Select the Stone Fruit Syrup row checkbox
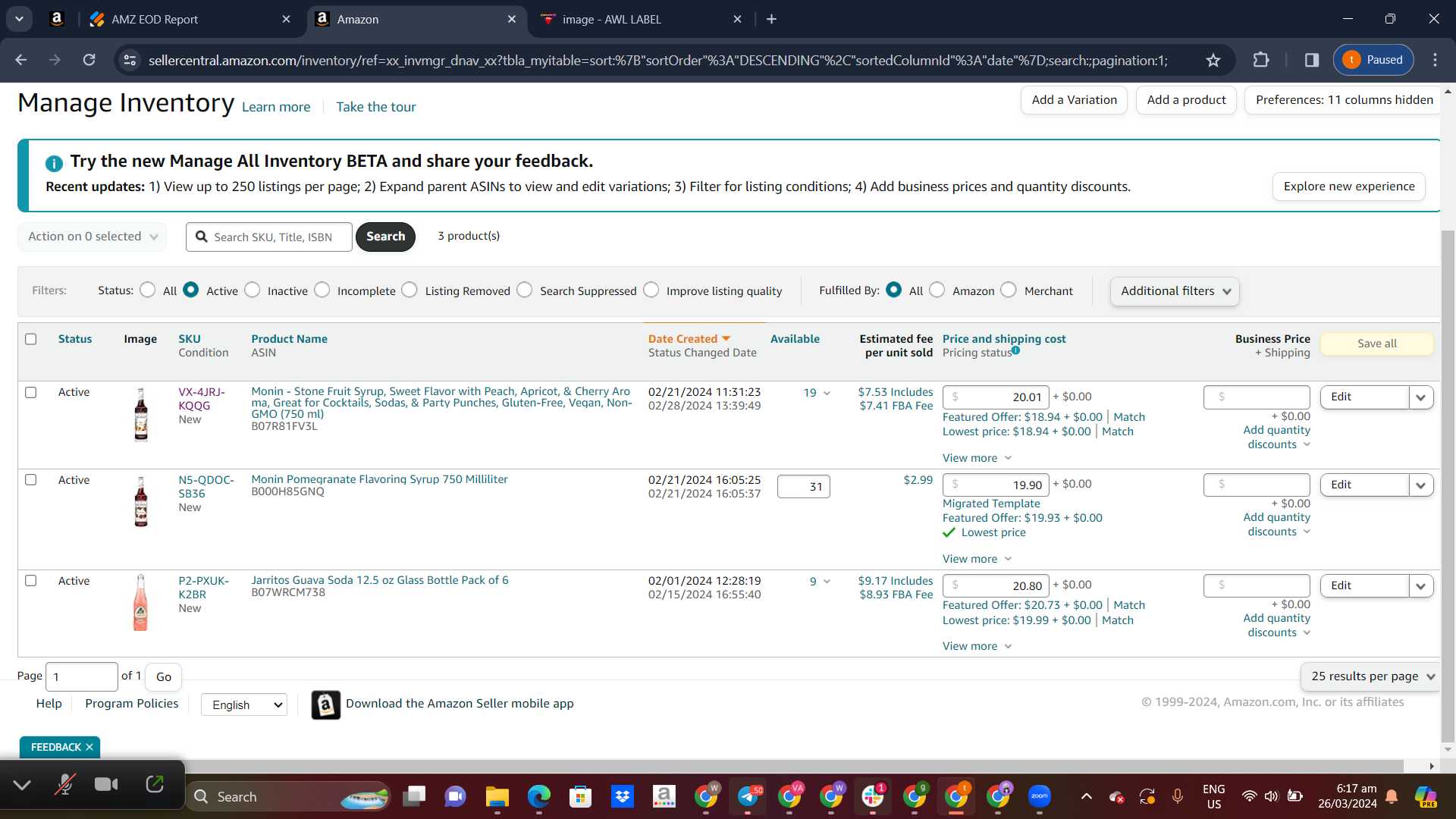Viewport: 1456px width, 819px height. click(31, 392)
